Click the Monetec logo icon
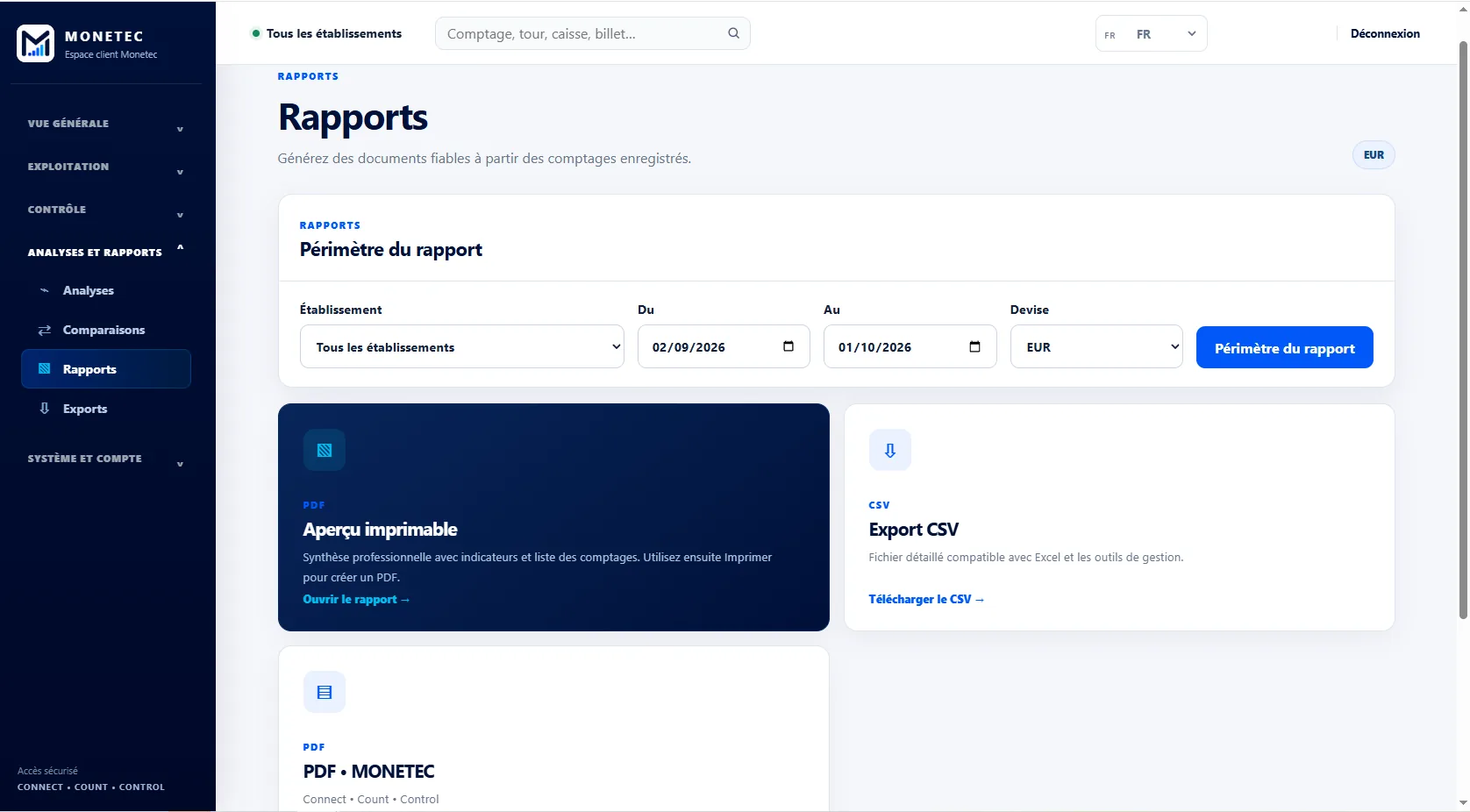The width and height of the screenshot is (1470, 812). pos(36,43)
